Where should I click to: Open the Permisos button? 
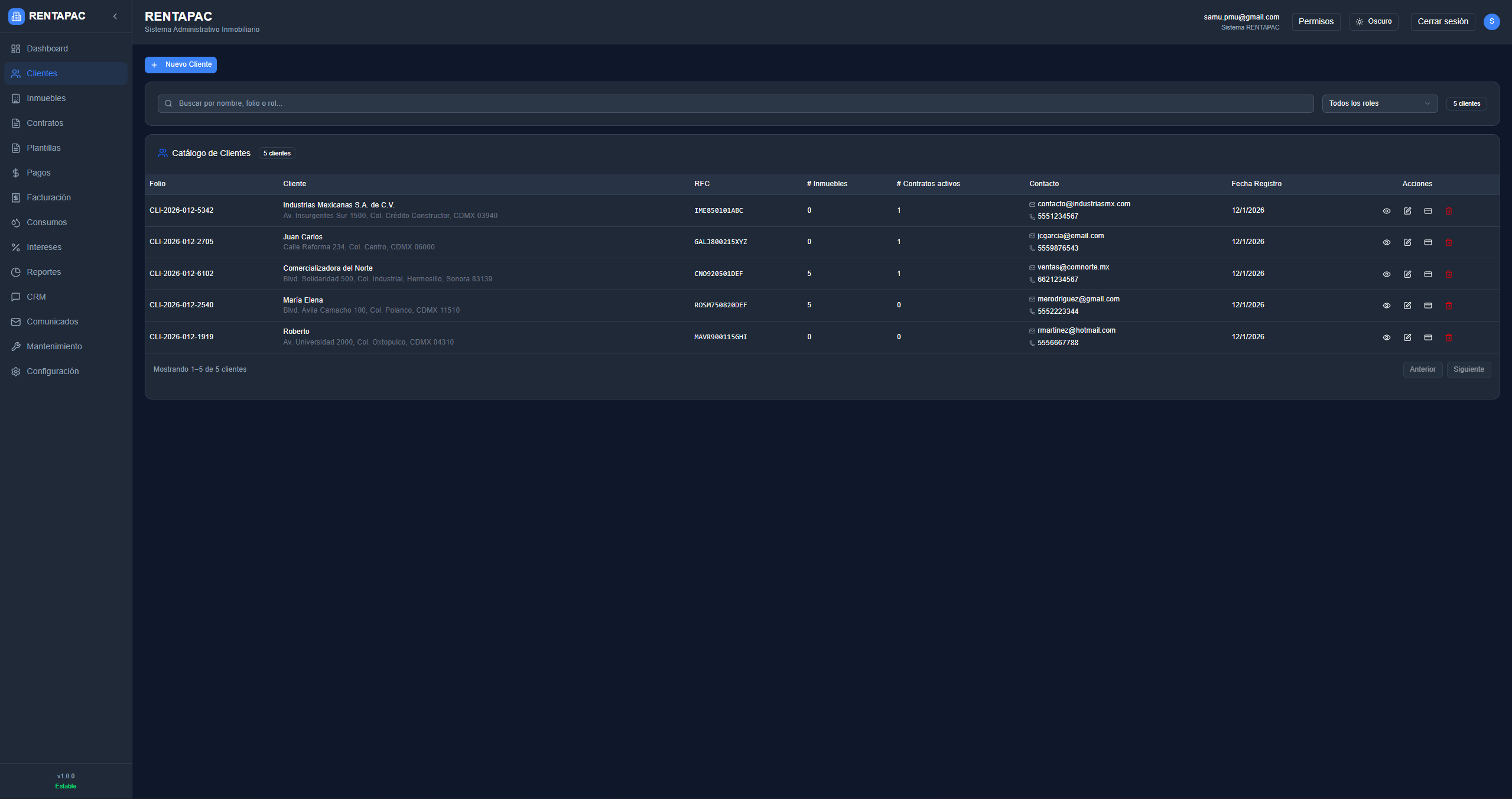click(x=1316, y=21)
